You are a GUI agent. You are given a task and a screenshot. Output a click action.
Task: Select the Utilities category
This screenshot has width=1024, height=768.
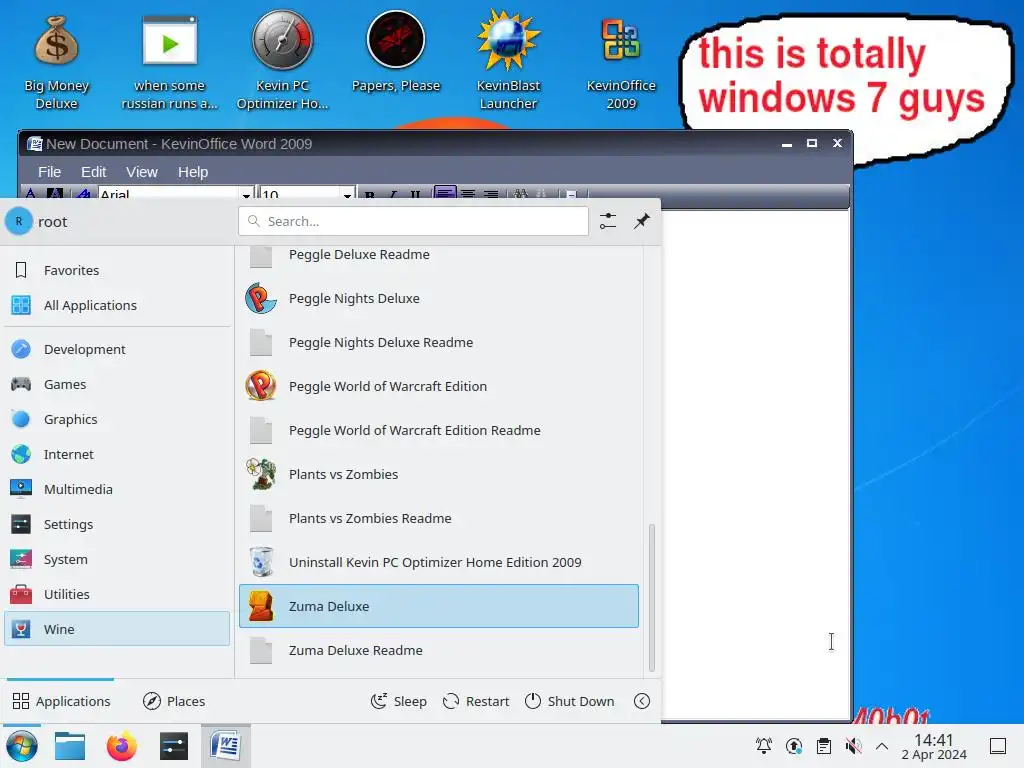(x=117, y=594)
